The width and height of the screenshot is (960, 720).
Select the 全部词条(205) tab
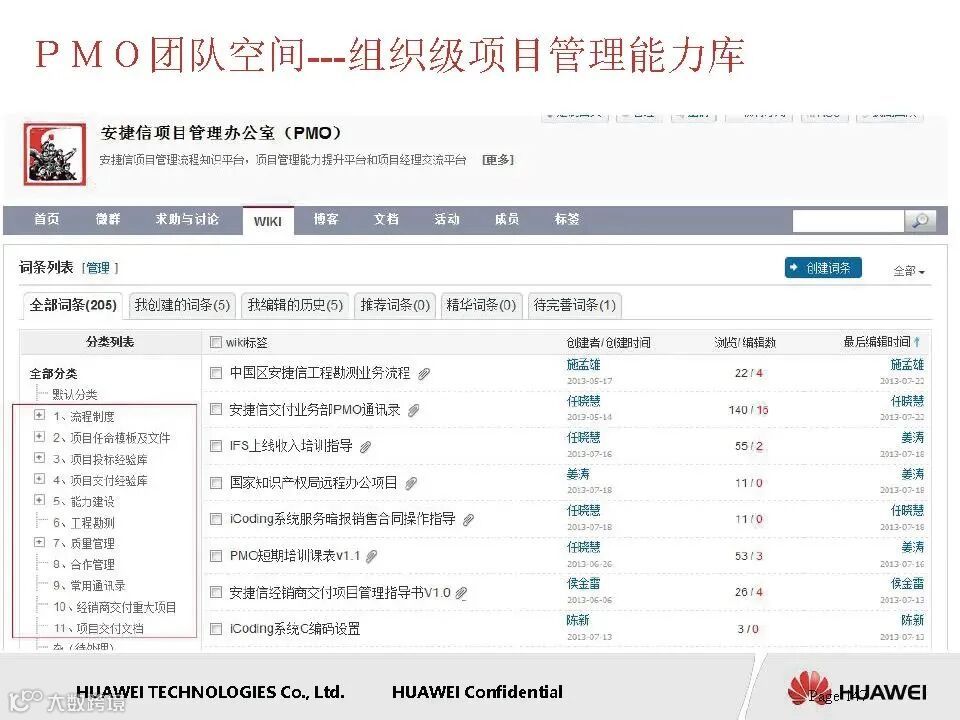coord(73,305)
